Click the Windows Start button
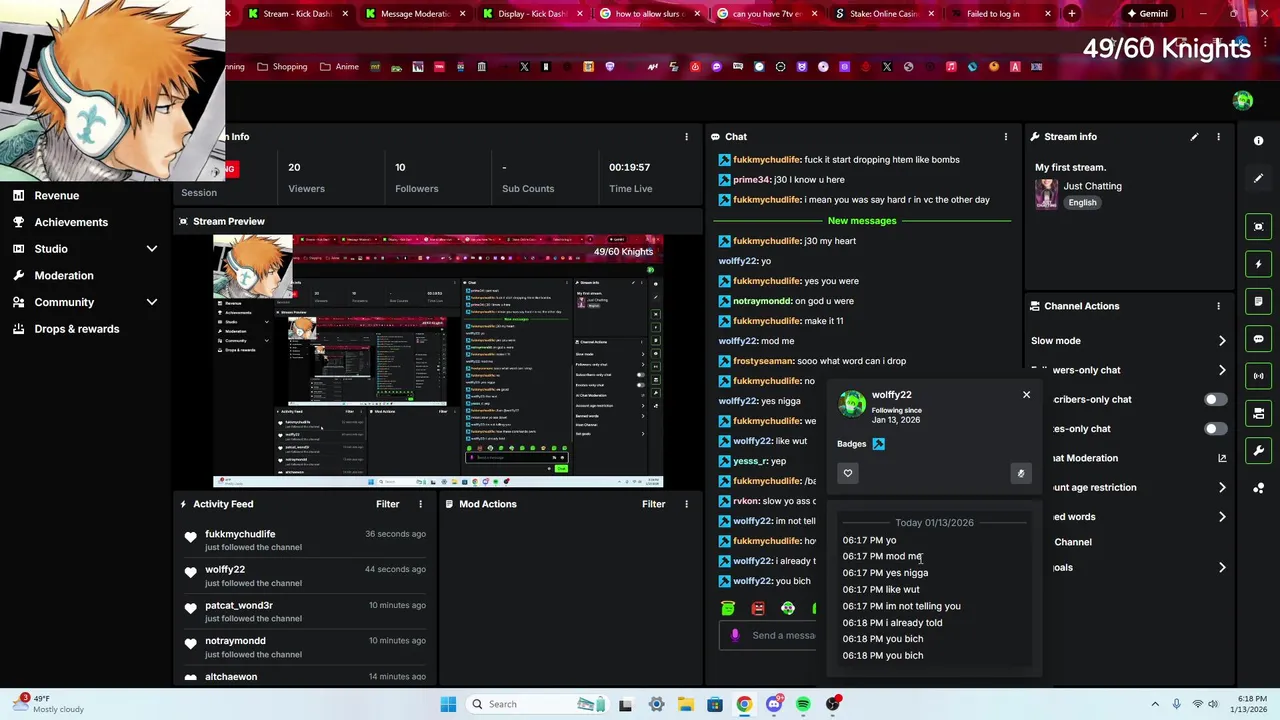Screen dimensions: 1280x720 [x=448, y=704]
